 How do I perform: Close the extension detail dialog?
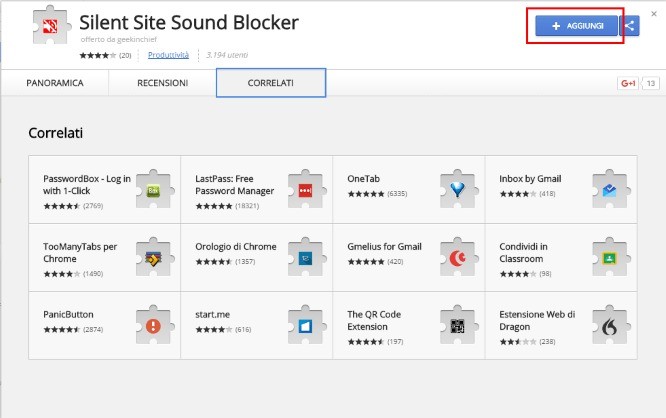654,13
